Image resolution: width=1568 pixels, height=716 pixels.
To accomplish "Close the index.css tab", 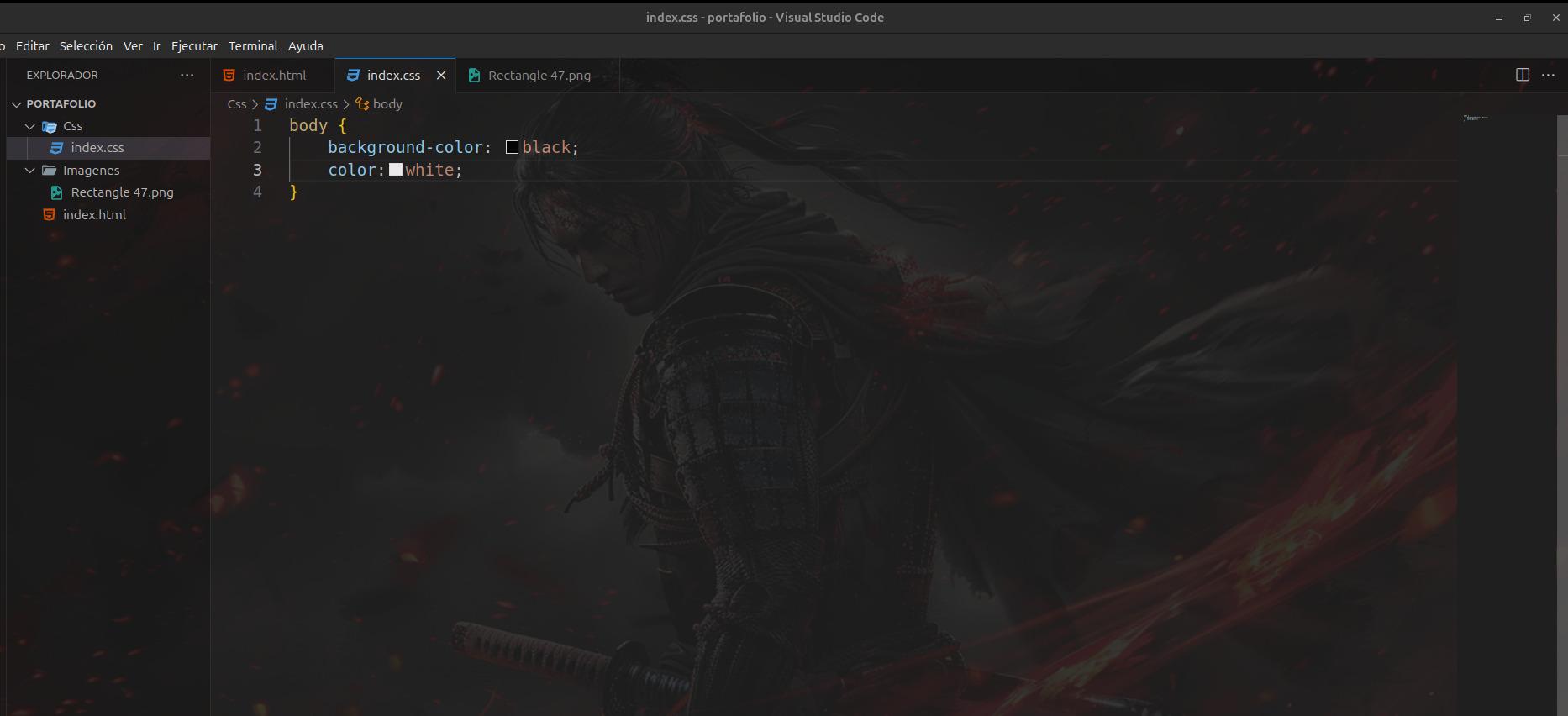I will (x=441, y=76).
